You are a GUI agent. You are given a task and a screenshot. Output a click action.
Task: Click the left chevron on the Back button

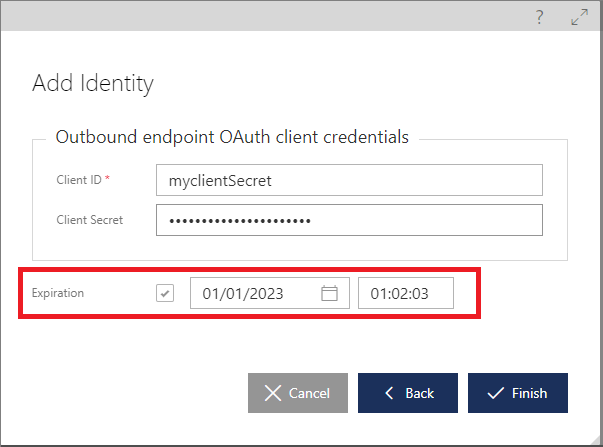coord(389,393)
